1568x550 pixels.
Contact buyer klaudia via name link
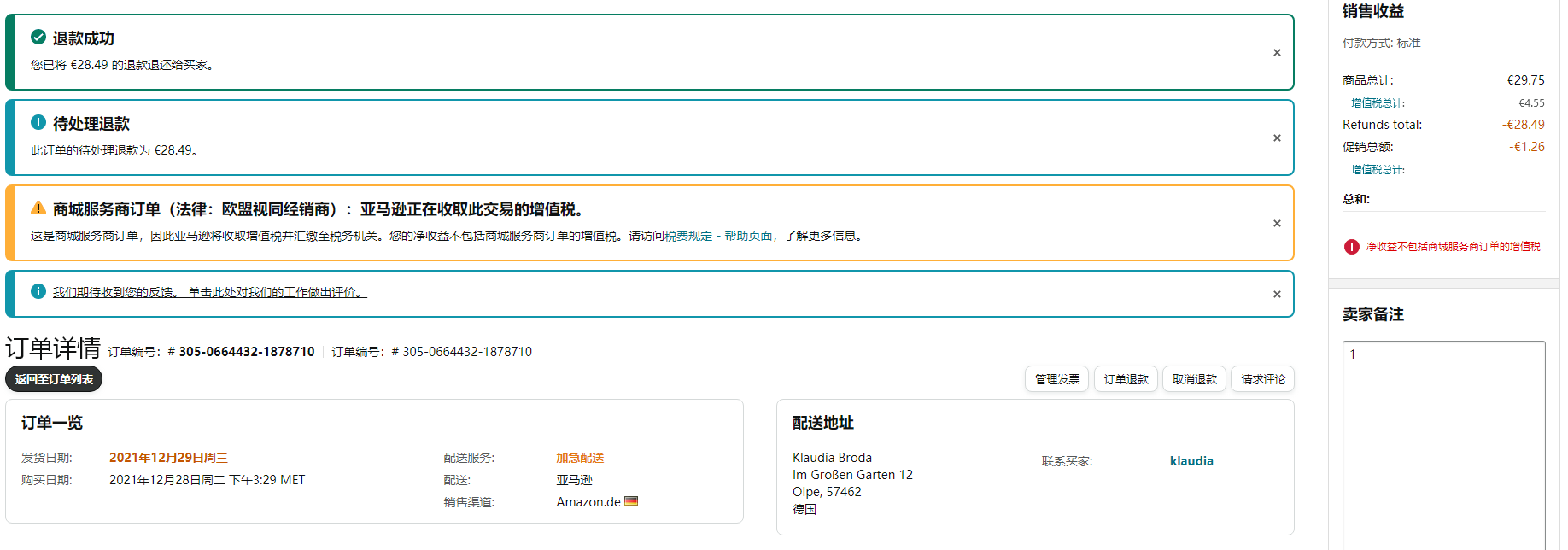1191,461
